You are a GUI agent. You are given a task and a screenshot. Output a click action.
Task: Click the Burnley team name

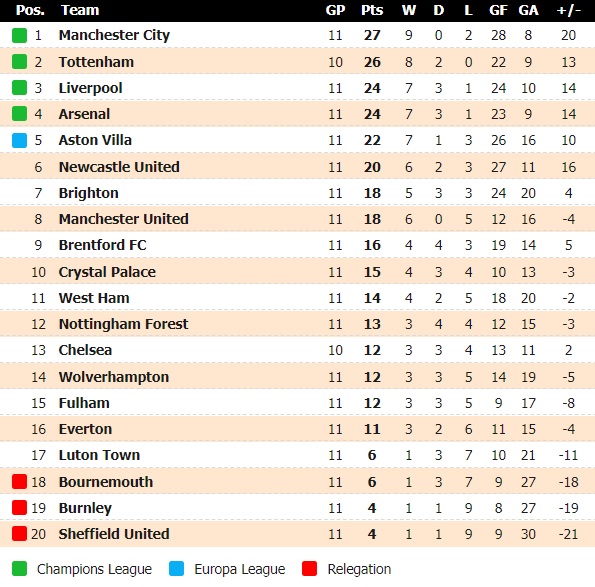pyautogui.click(x=85, y=508)
